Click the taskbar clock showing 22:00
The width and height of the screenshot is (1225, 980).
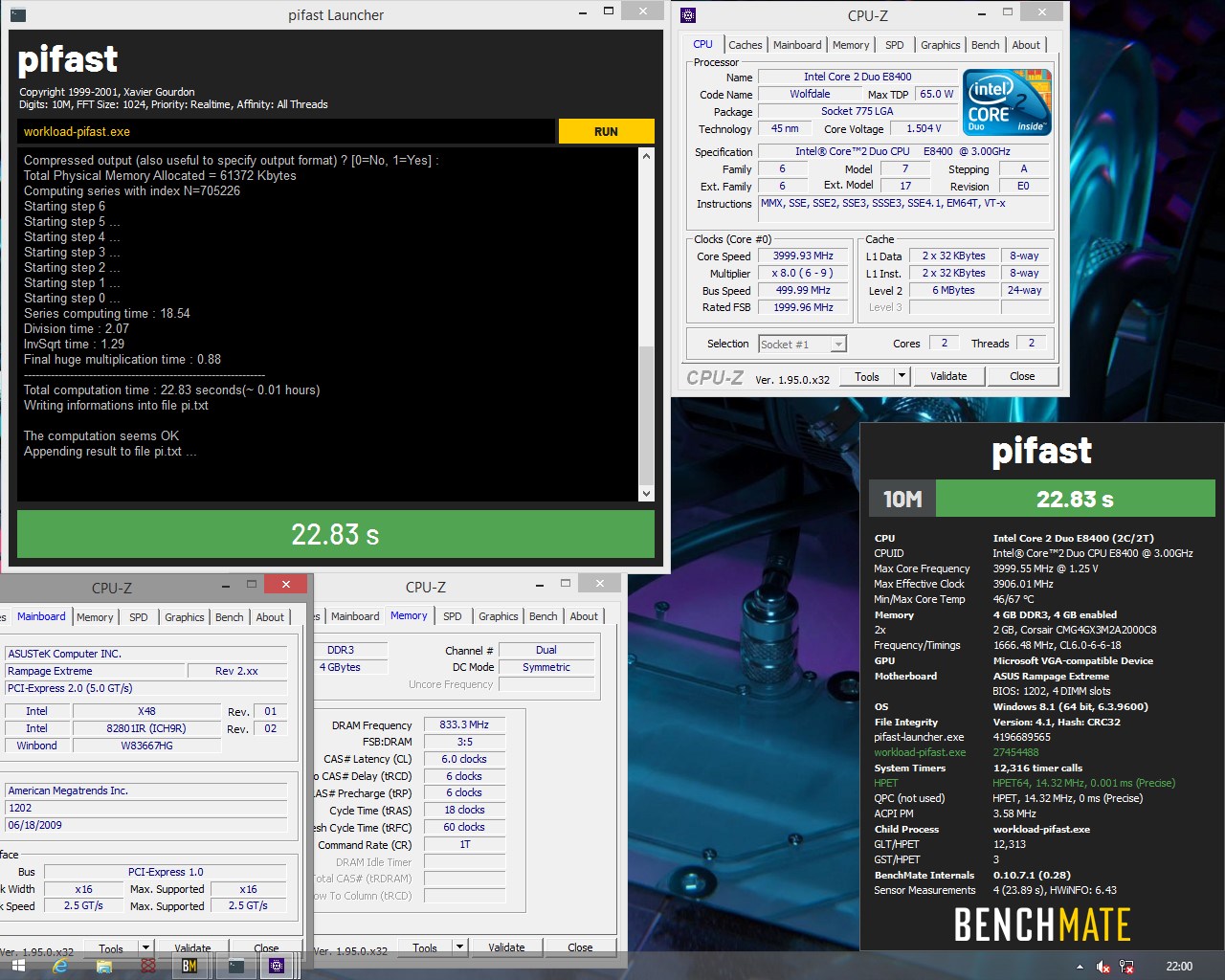tap(1179, 967)
